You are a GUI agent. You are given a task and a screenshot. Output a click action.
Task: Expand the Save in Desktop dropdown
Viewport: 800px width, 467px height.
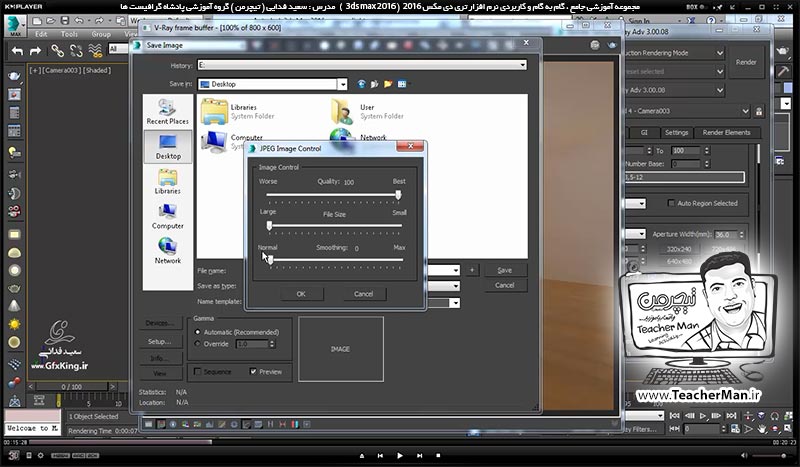342,84
